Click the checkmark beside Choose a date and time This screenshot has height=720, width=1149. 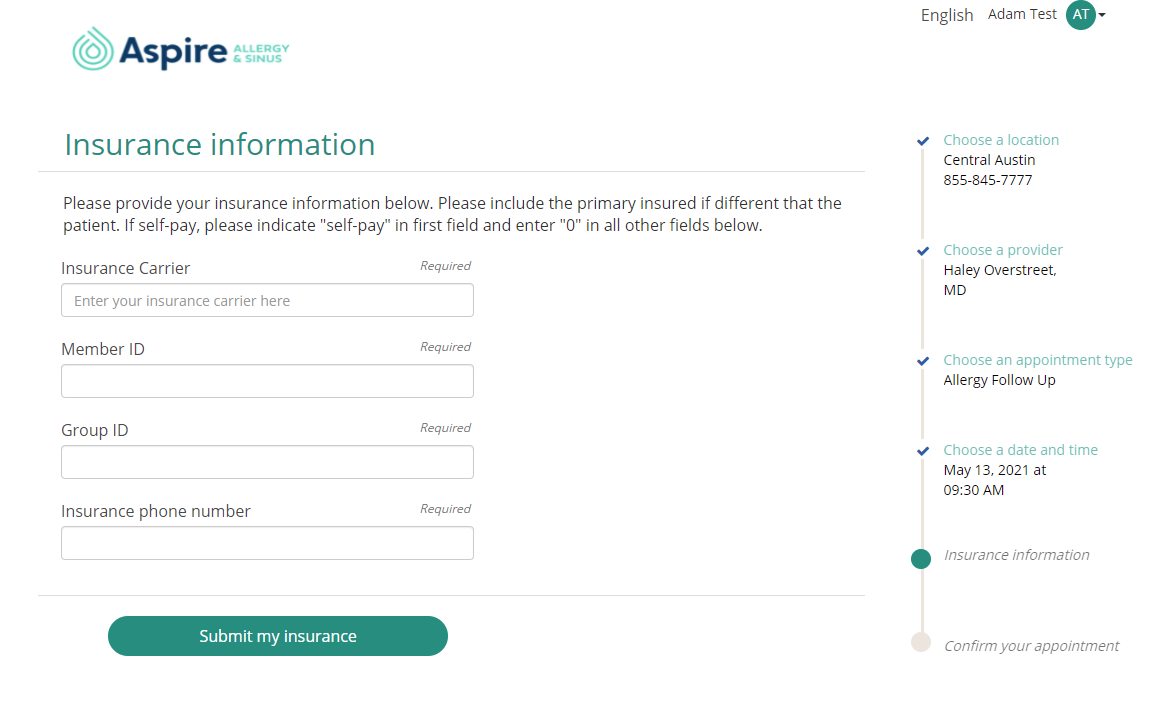[x=923, y=451]
